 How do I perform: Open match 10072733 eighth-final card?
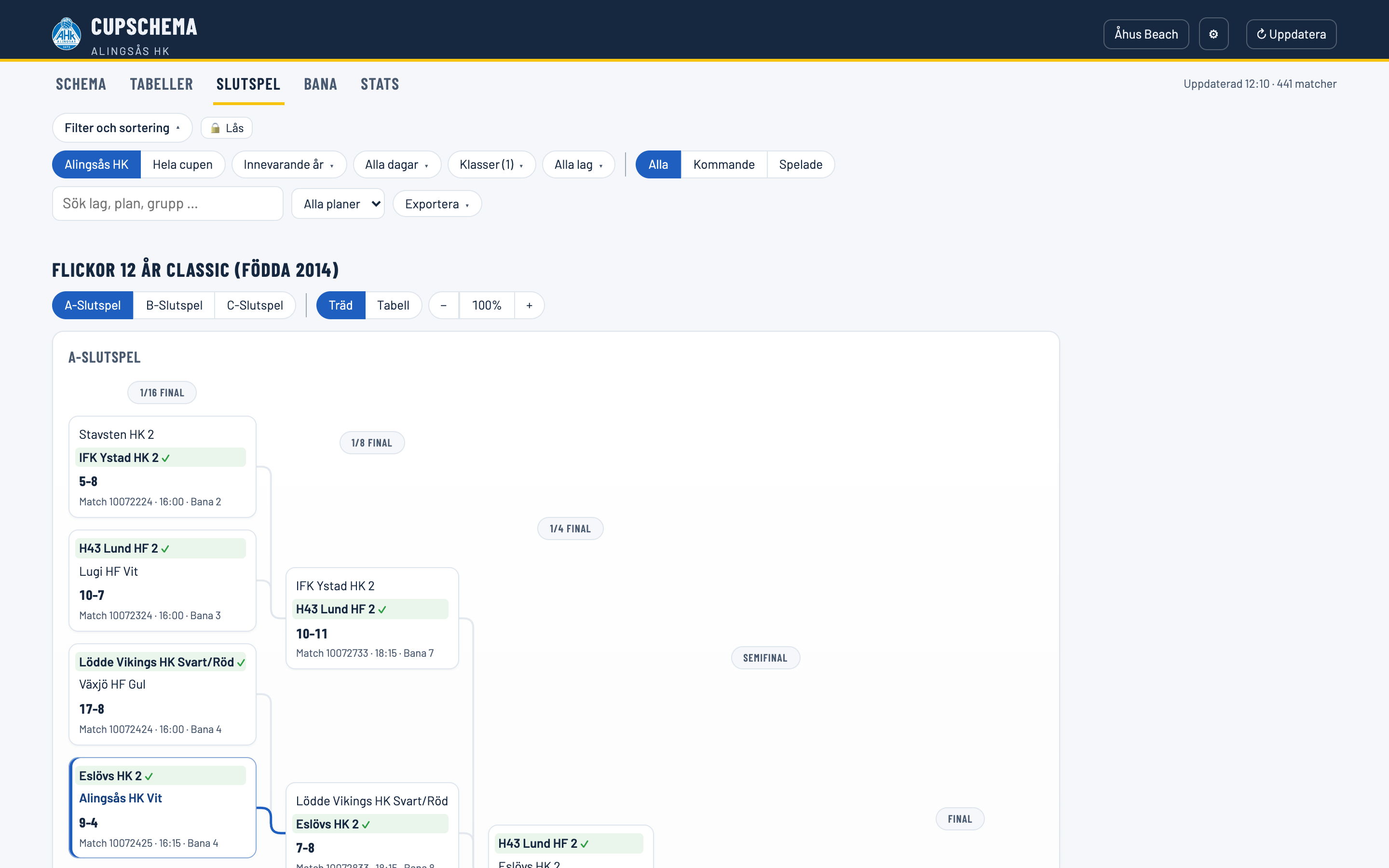pyautogui.click(x=372, y=618)
